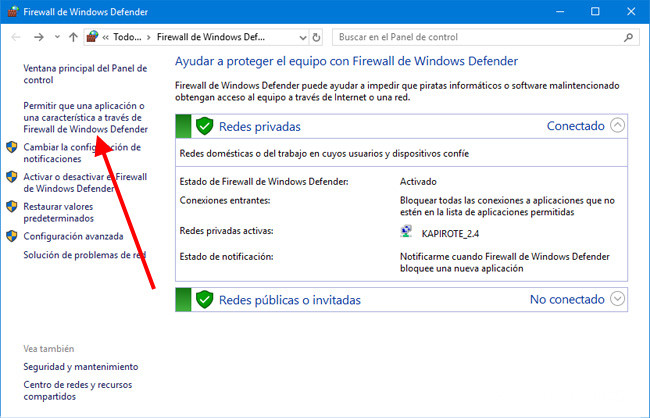Click the Buscar en el Panel de control field
This screenshot has height=418, width=650.
tap(470, 37)
